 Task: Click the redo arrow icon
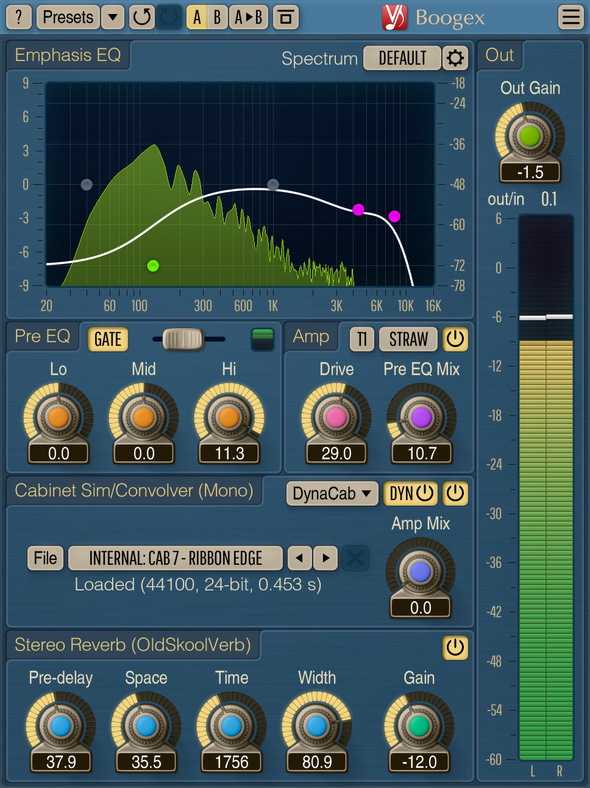point(169,17)
